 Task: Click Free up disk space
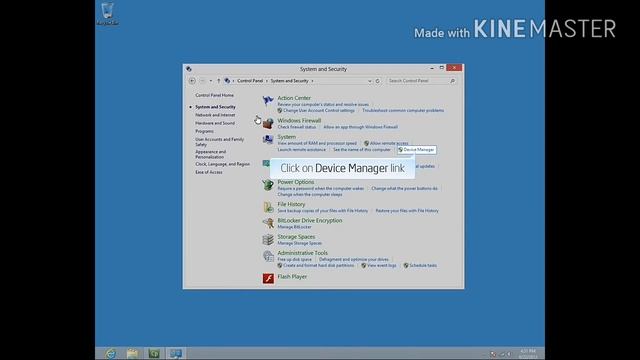294,260
